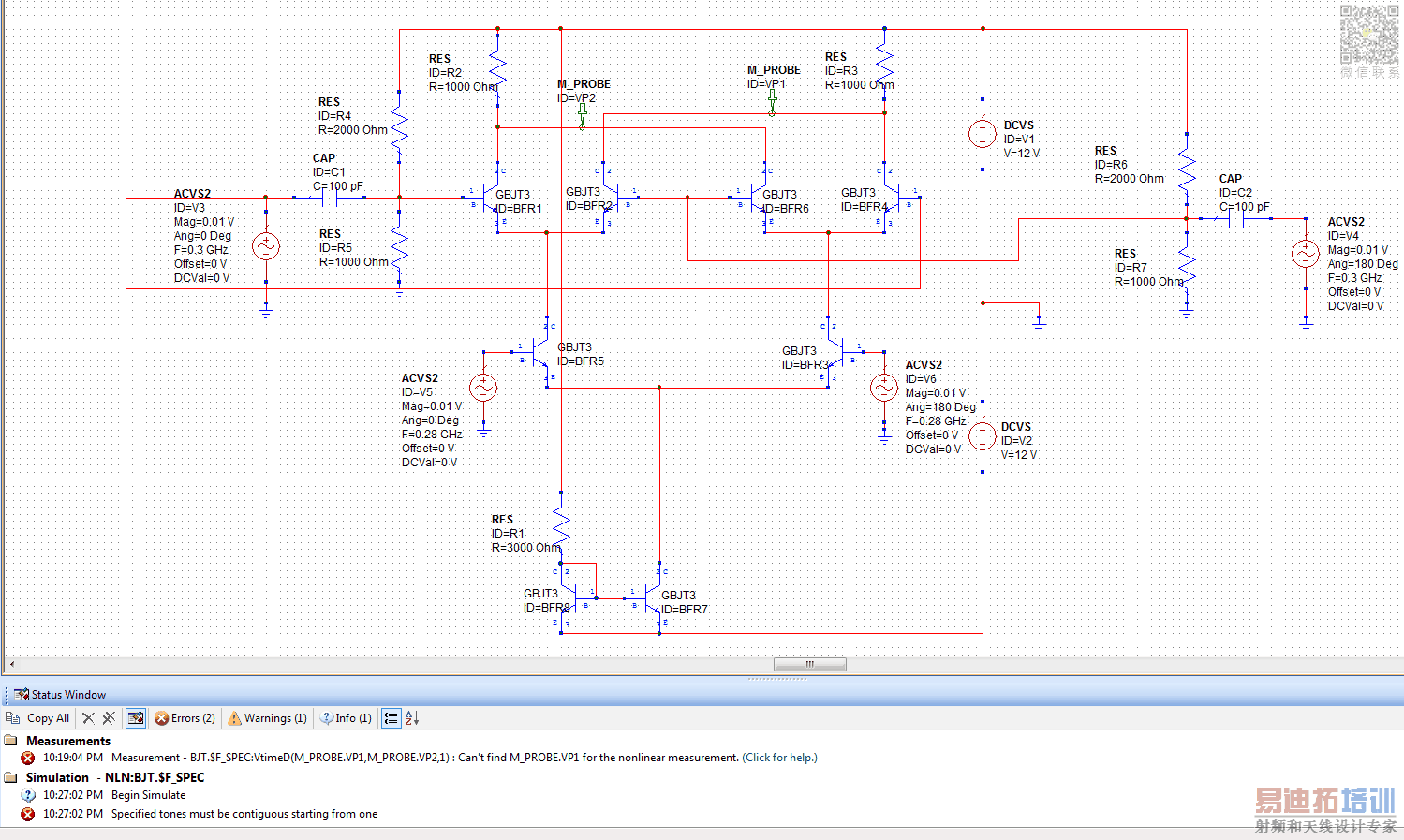Click Copy All in Status Window
This screenshot has width=1404, height=840.
[x=37, y=718]
